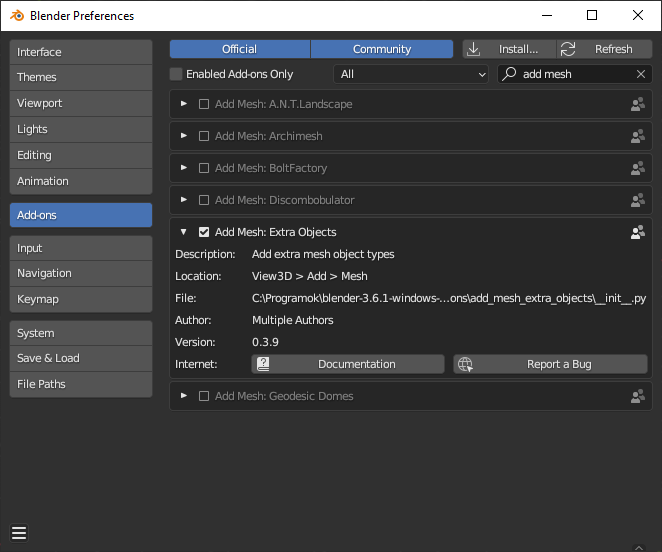Click the community icon on BoltFactory row
The width and height of the screenshot is (662, 552).
[637, 168]
